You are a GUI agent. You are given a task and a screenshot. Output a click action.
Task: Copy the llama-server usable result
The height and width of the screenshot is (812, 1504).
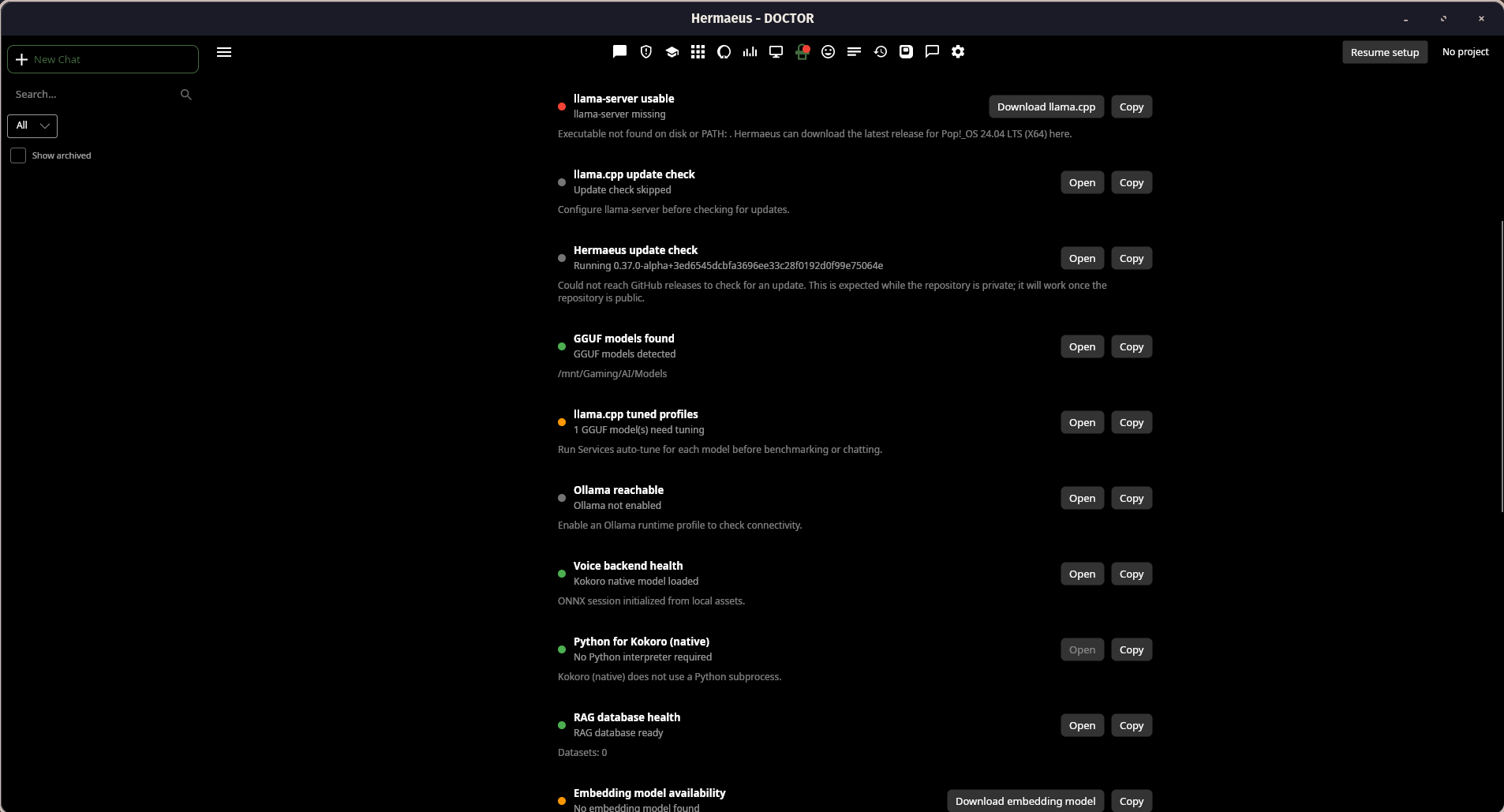pyautogui.click(x=1131, y=107)
